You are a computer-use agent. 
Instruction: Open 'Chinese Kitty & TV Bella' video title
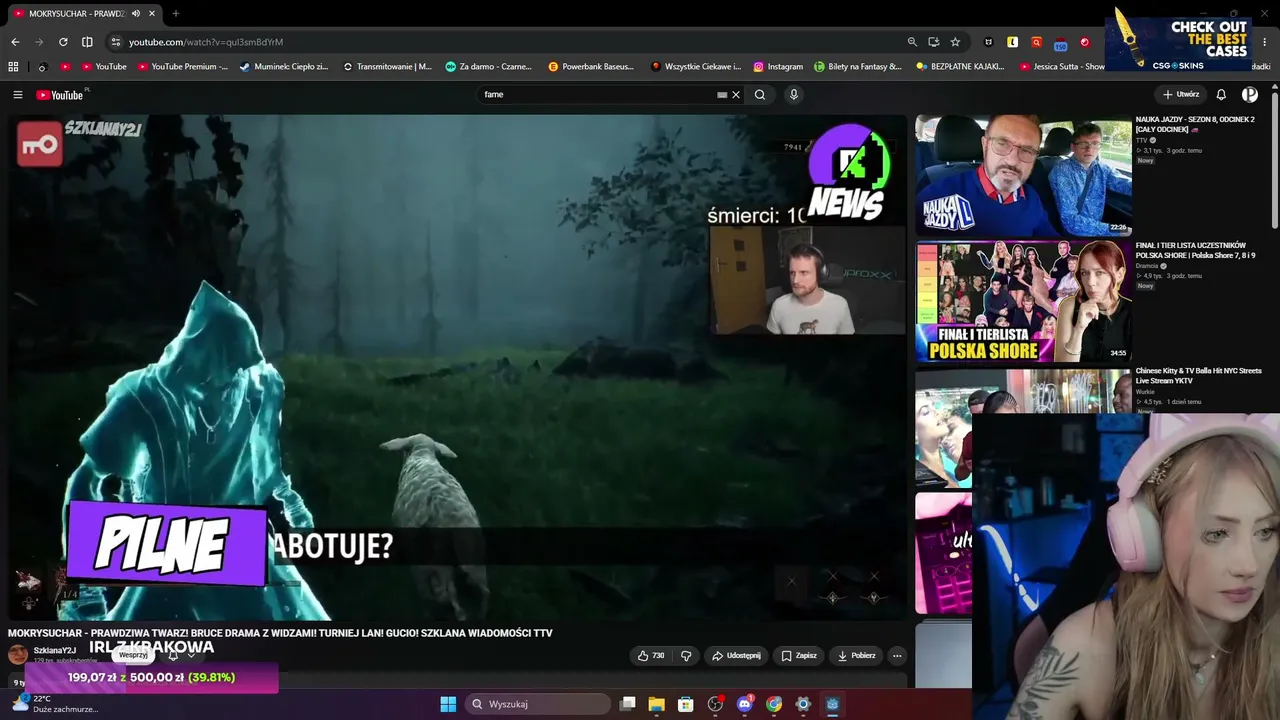tap(1198, 375)
